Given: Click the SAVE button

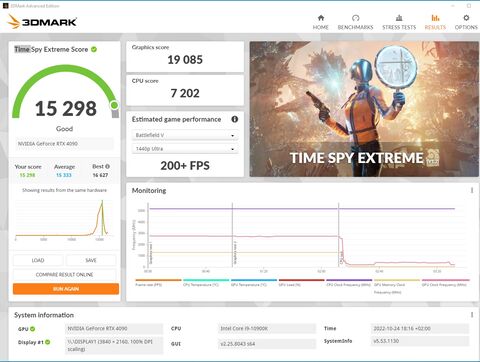Looking at the screenshot, I should (91, 260).
